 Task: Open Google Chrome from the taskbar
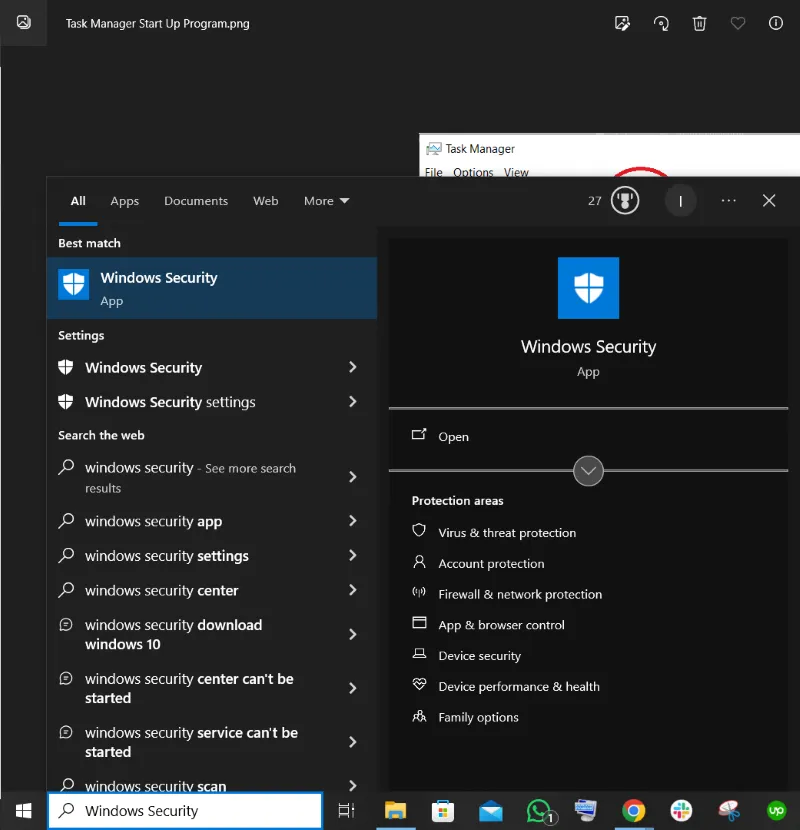click(x=633, y=810)
